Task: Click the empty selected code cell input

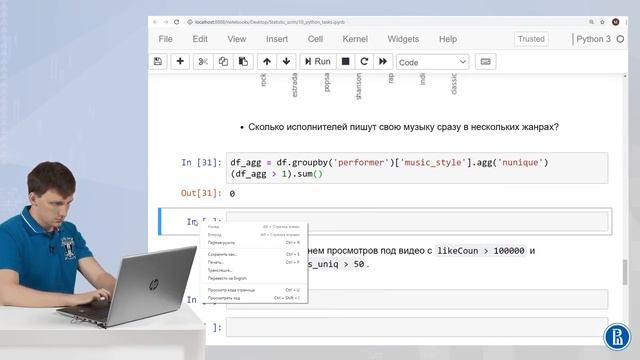Action: (417, 221)
